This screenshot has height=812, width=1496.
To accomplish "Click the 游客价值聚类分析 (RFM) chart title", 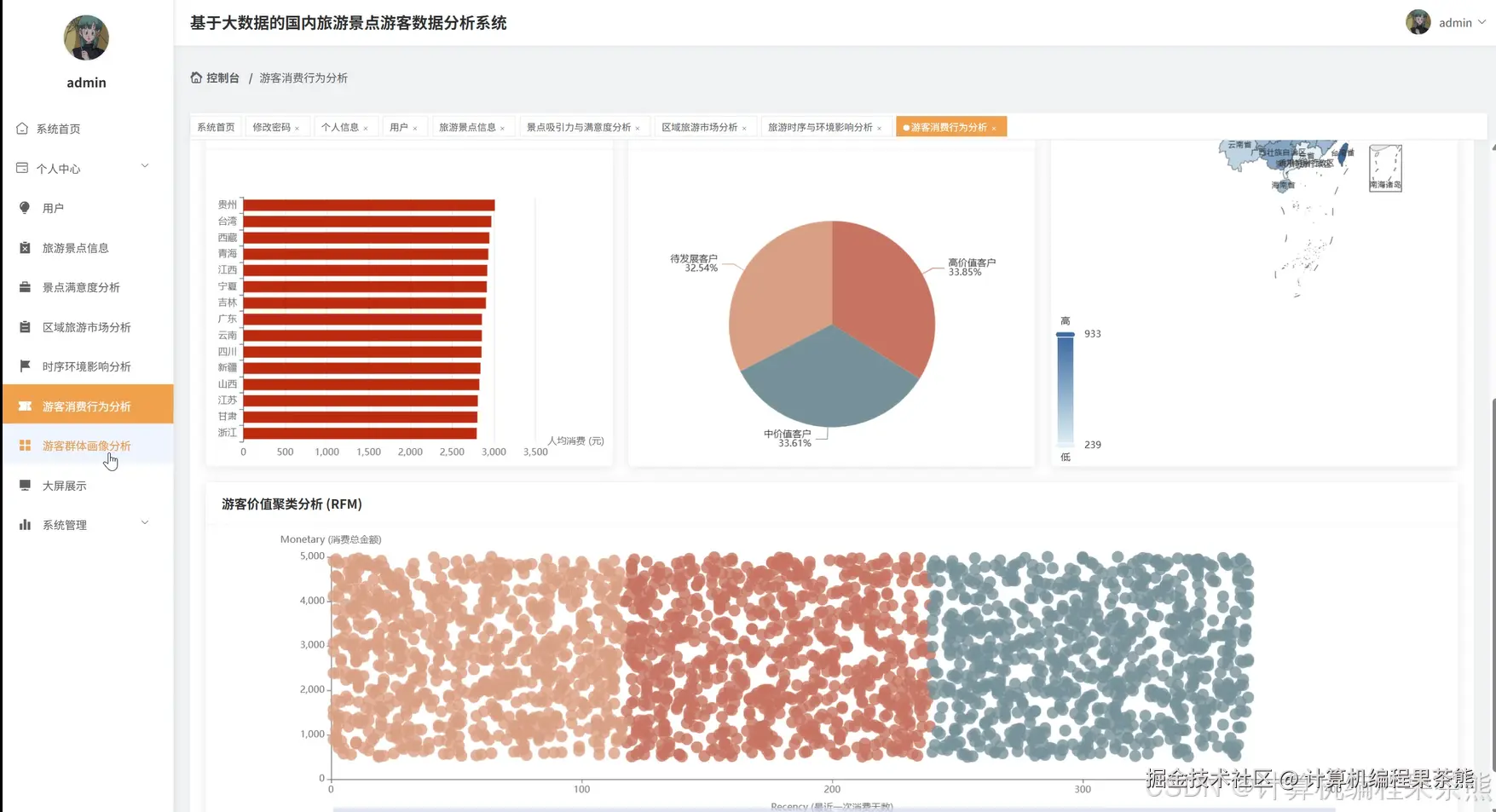I will (292, 504).
